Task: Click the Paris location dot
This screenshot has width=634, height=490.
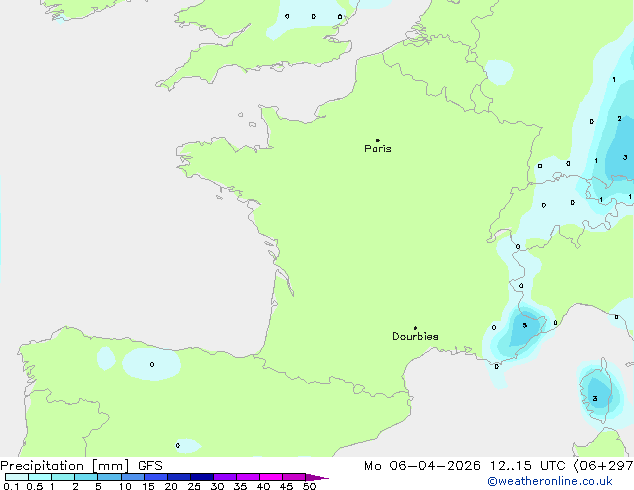Action: click(x=378, y=140)
